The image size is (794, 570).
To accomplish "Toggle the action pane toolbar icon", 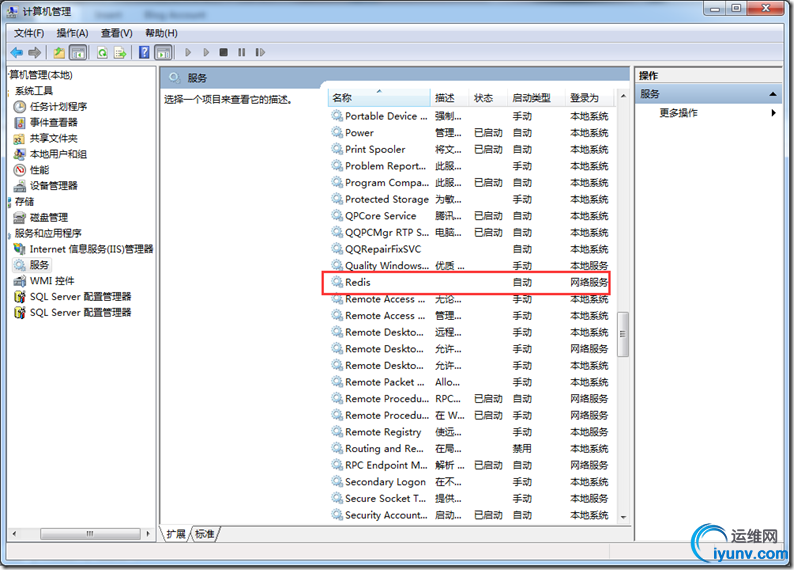I will [x=163, y=52].
